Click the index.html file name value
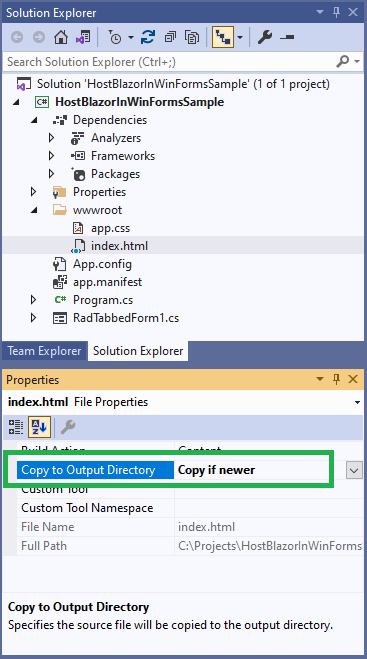 pos(206,527)
